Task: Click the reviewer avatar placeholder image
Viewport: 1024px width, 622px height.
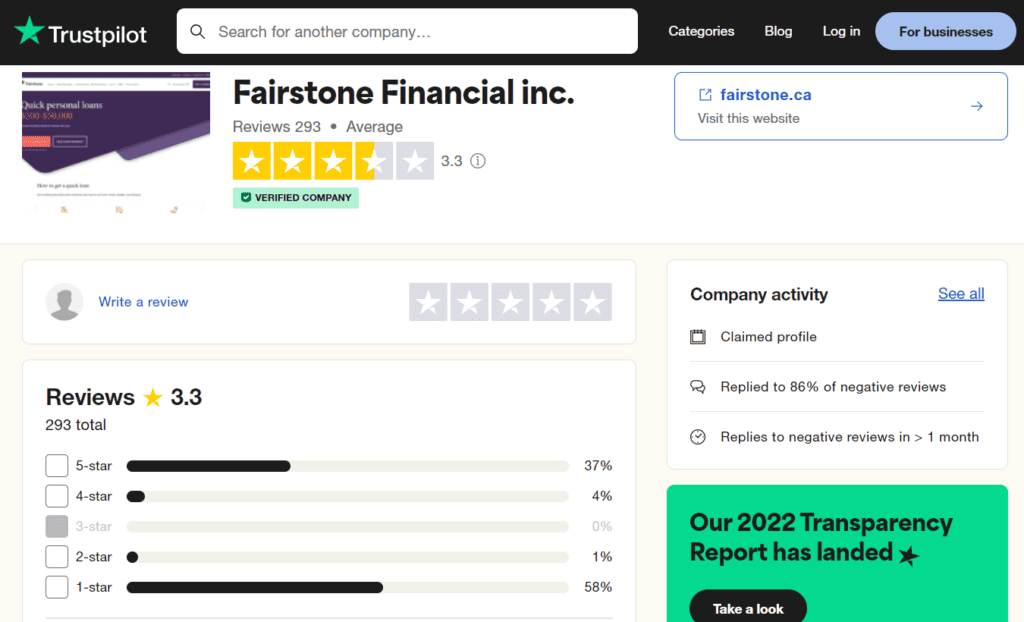Action: pyautogui.click(x=64, y=301)
